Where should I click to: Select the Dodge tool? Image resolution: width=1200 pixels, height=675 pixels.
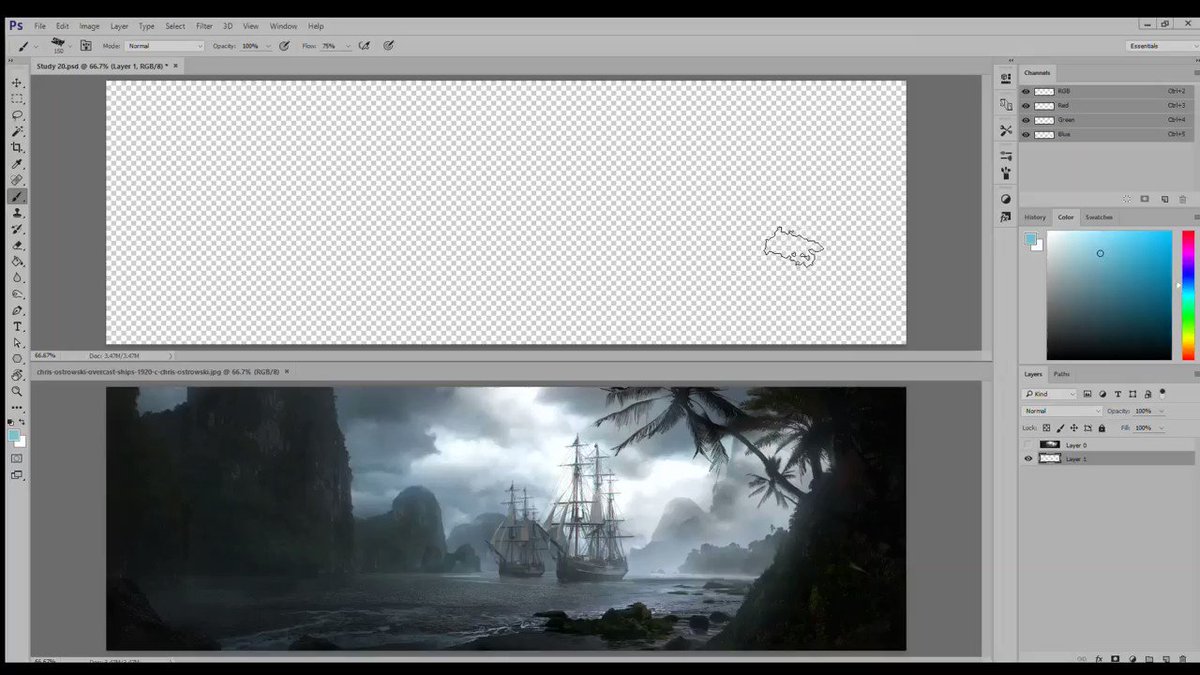click(17, 294)
